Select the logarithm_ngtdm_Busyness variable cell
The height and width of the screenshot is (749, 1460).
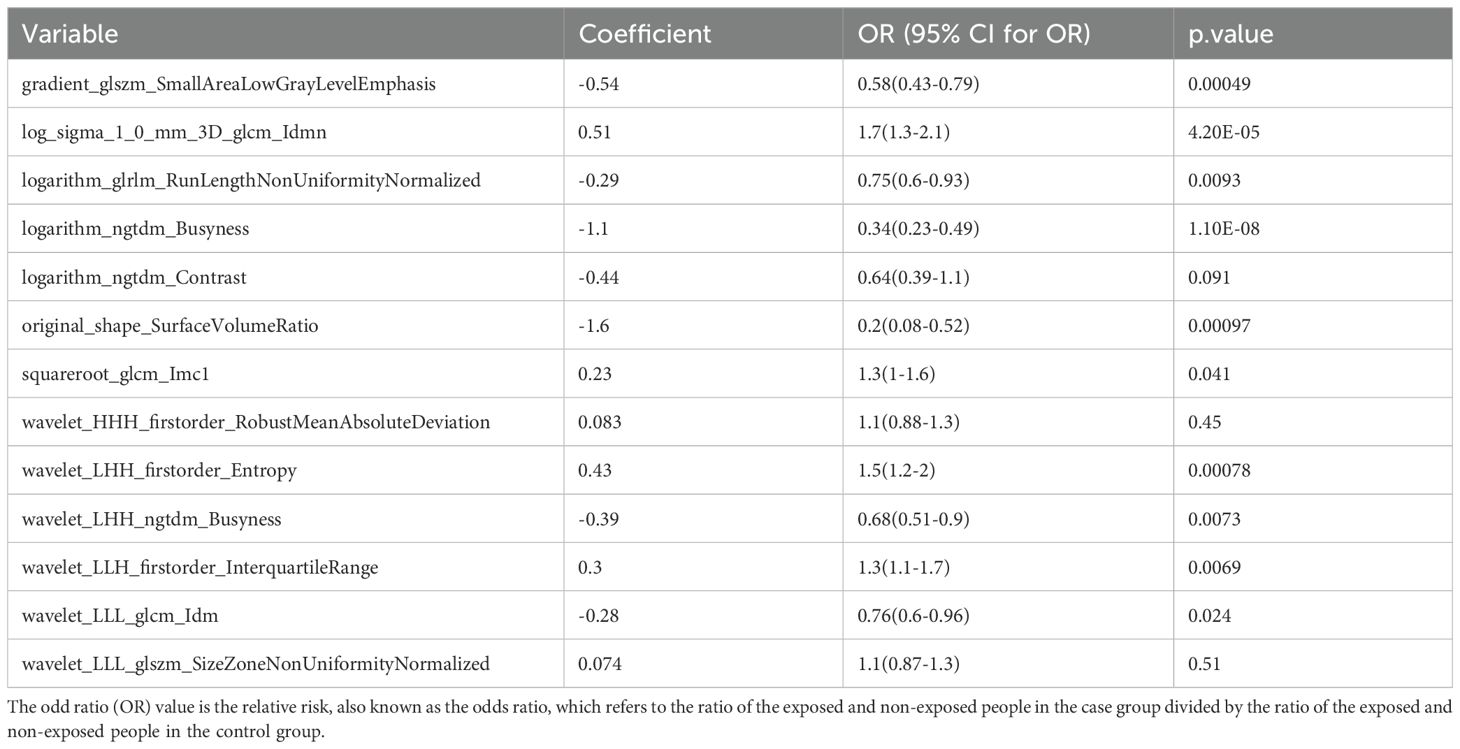pos(136,229)
